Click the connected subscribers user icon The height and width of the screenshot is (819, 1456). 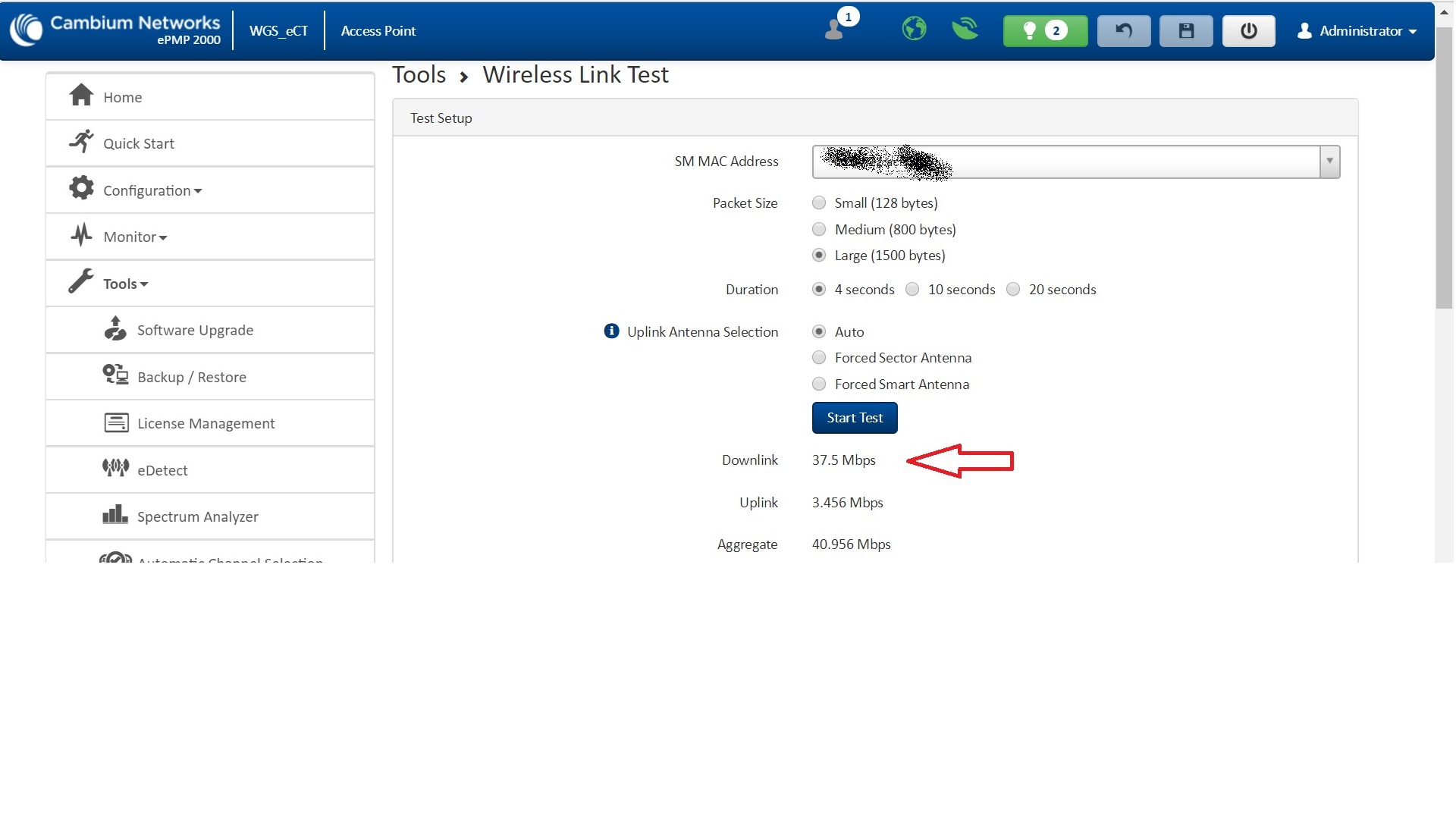[x=835, y=30]
